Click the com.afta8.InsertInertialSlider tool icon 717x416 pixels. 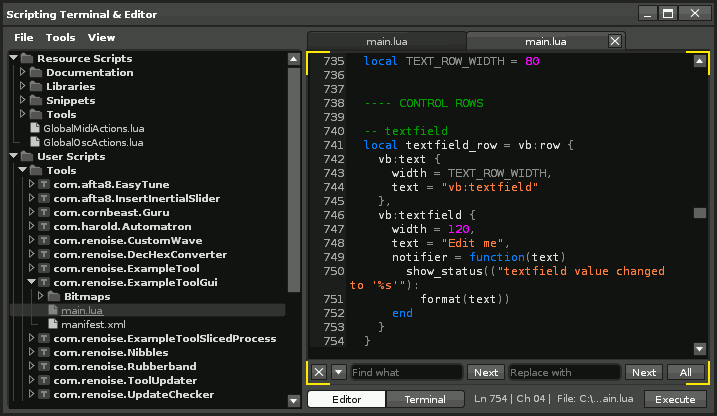[44, 198]
